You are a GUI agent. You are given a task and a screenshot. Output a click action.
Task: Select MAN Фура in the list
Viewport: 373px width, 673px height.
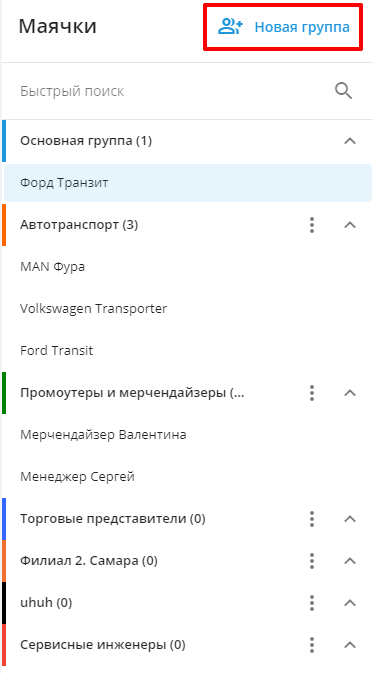188,267
